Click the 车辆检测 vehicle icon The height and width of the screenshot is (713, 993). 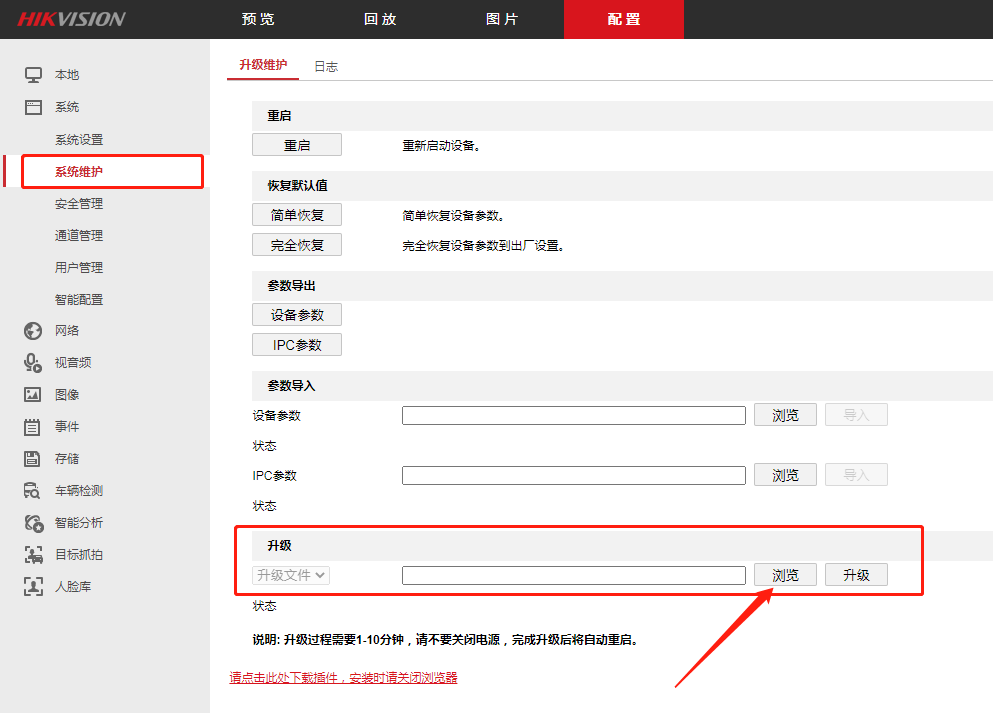[33, 491]
